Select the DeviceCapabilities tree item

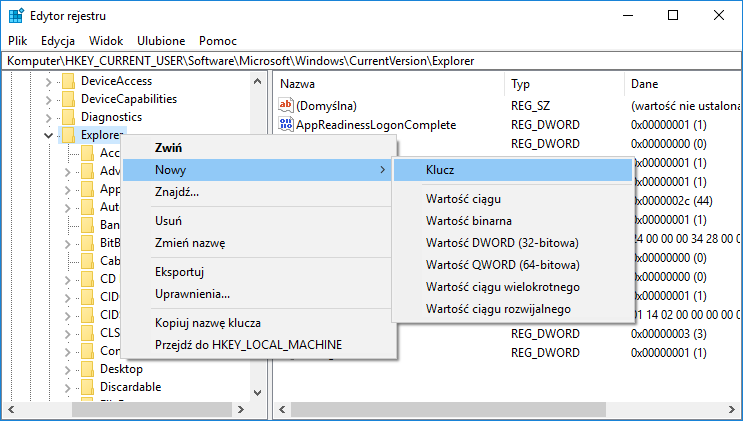[x=129, y=99]
